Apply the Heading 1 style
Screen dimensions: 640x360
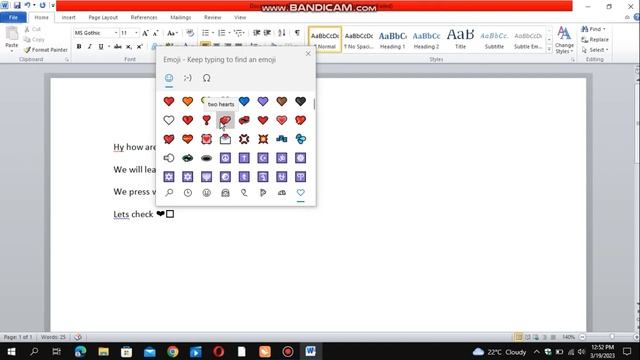point(392,40)
